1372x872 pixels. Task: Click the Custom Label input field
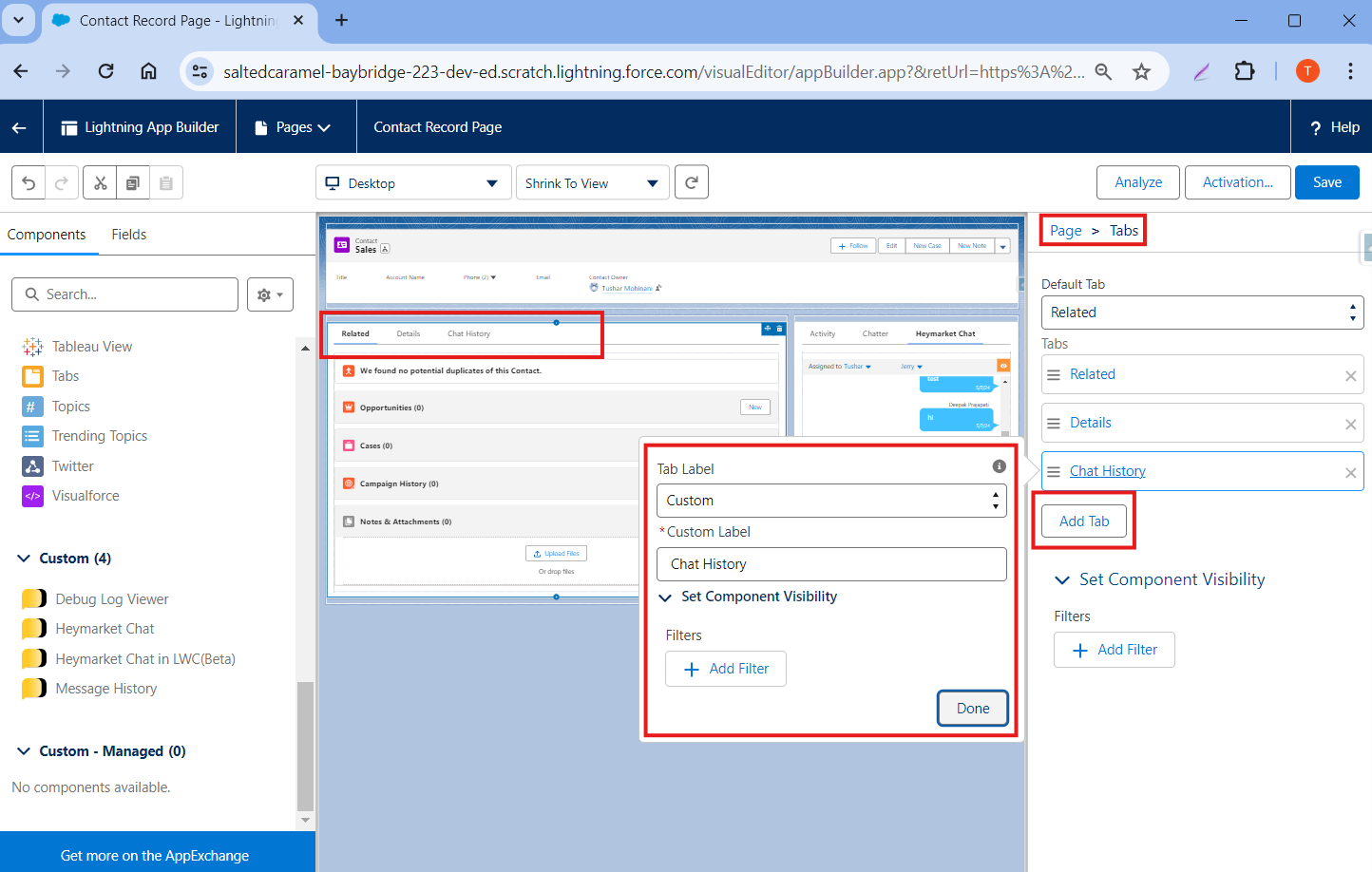[831, 564]
